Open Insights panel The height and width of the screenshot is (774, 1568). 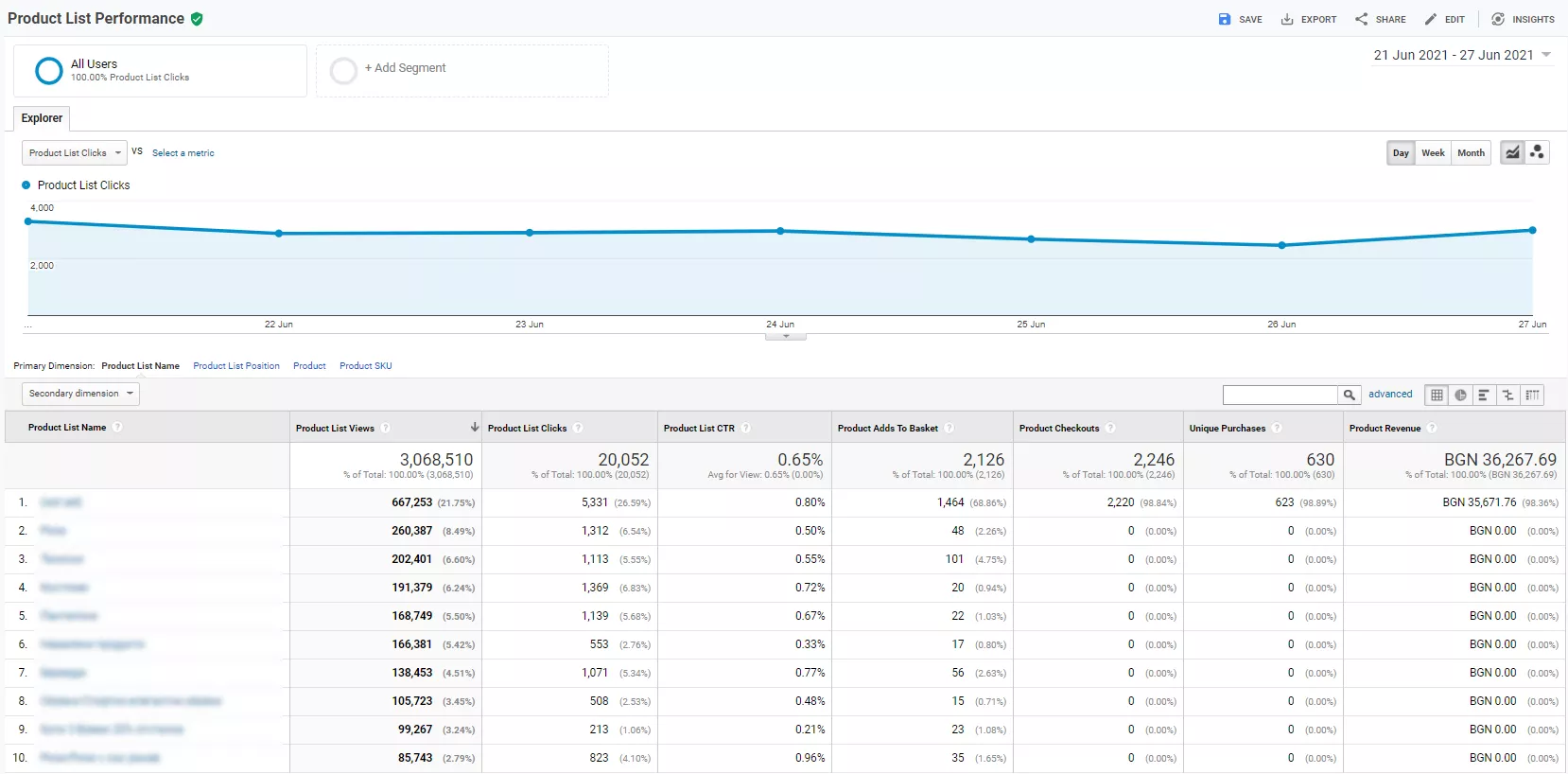1523,19
